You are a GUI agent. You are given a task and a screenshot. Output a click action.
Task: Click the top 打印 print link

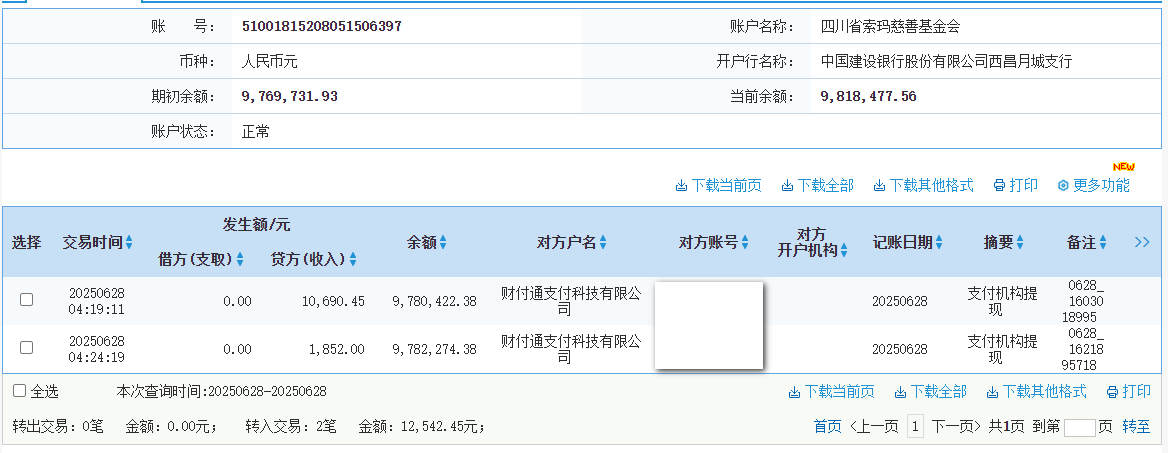tap(1016, 186)
